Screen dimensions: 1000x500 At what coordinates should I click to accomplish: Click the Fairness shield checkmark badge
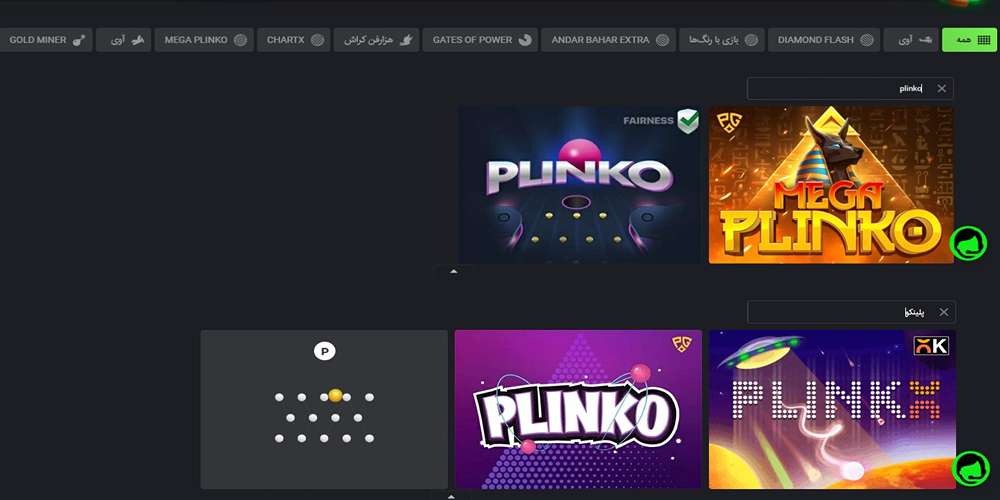click(x=688, y=121)
